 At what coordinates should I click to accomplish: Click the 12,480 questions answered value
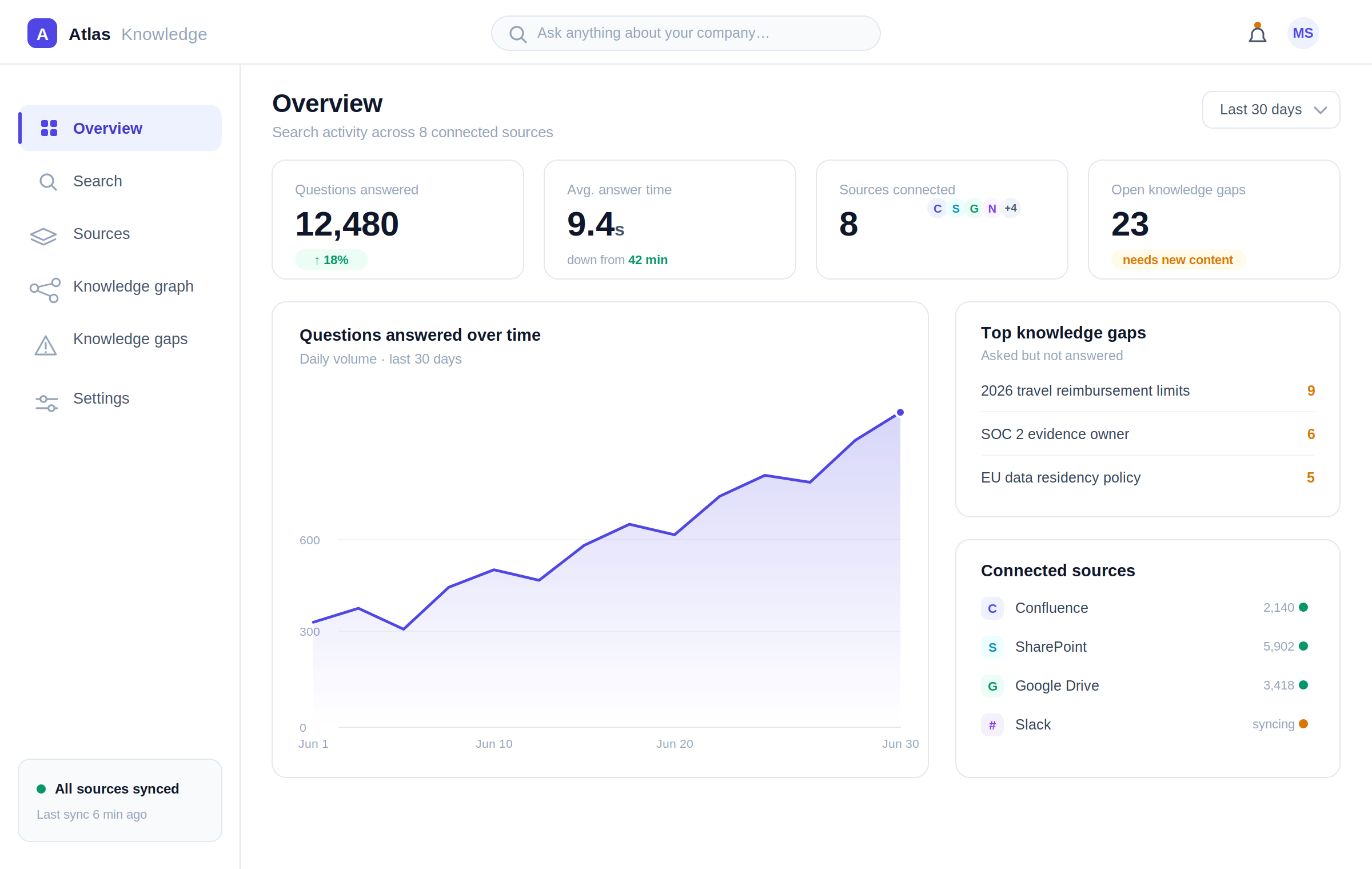pyautogui.click(x=346, y=224)
